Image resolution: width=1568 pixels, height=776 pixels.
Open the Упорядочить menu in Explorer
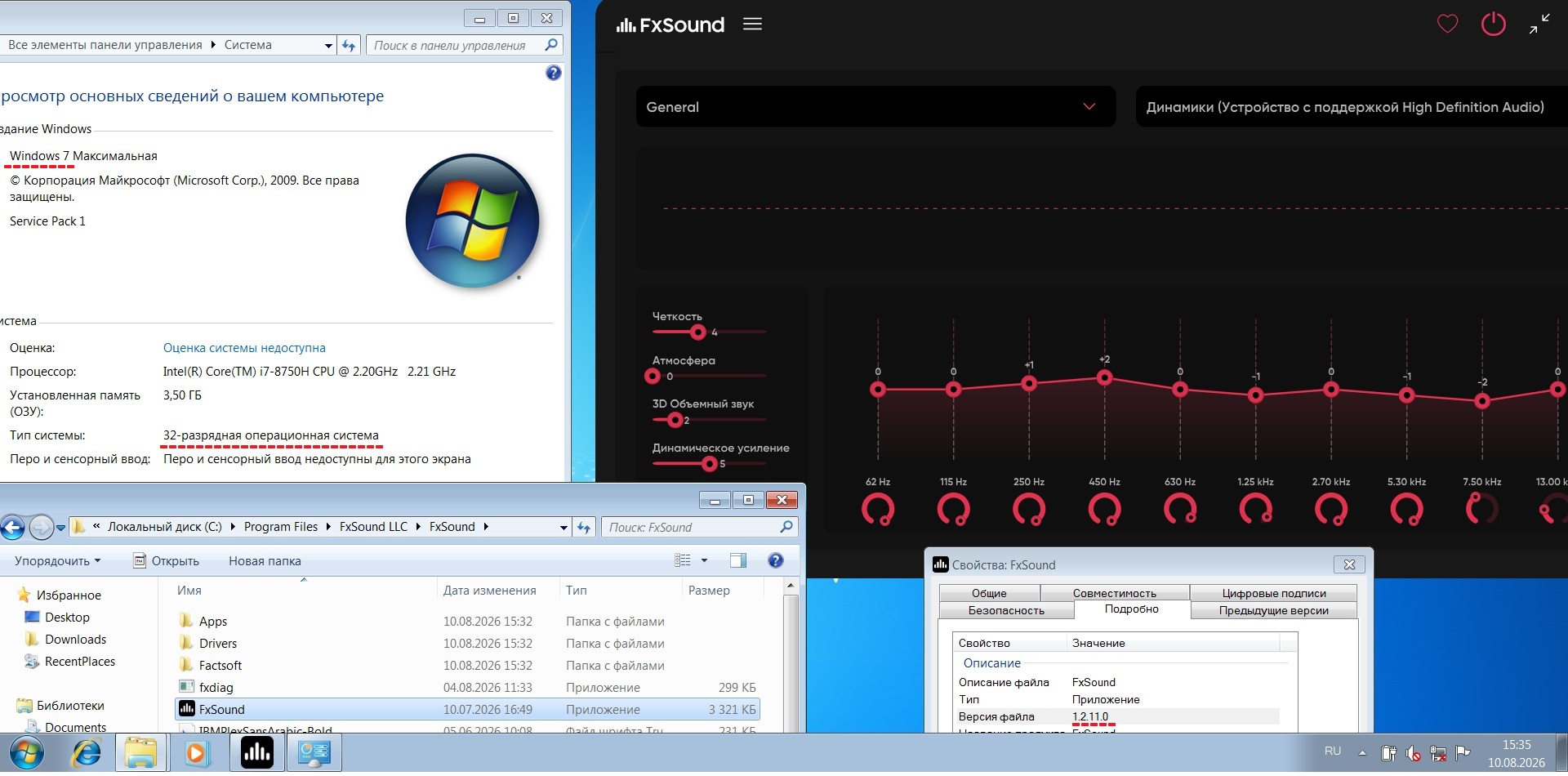[x=57, y=561]
